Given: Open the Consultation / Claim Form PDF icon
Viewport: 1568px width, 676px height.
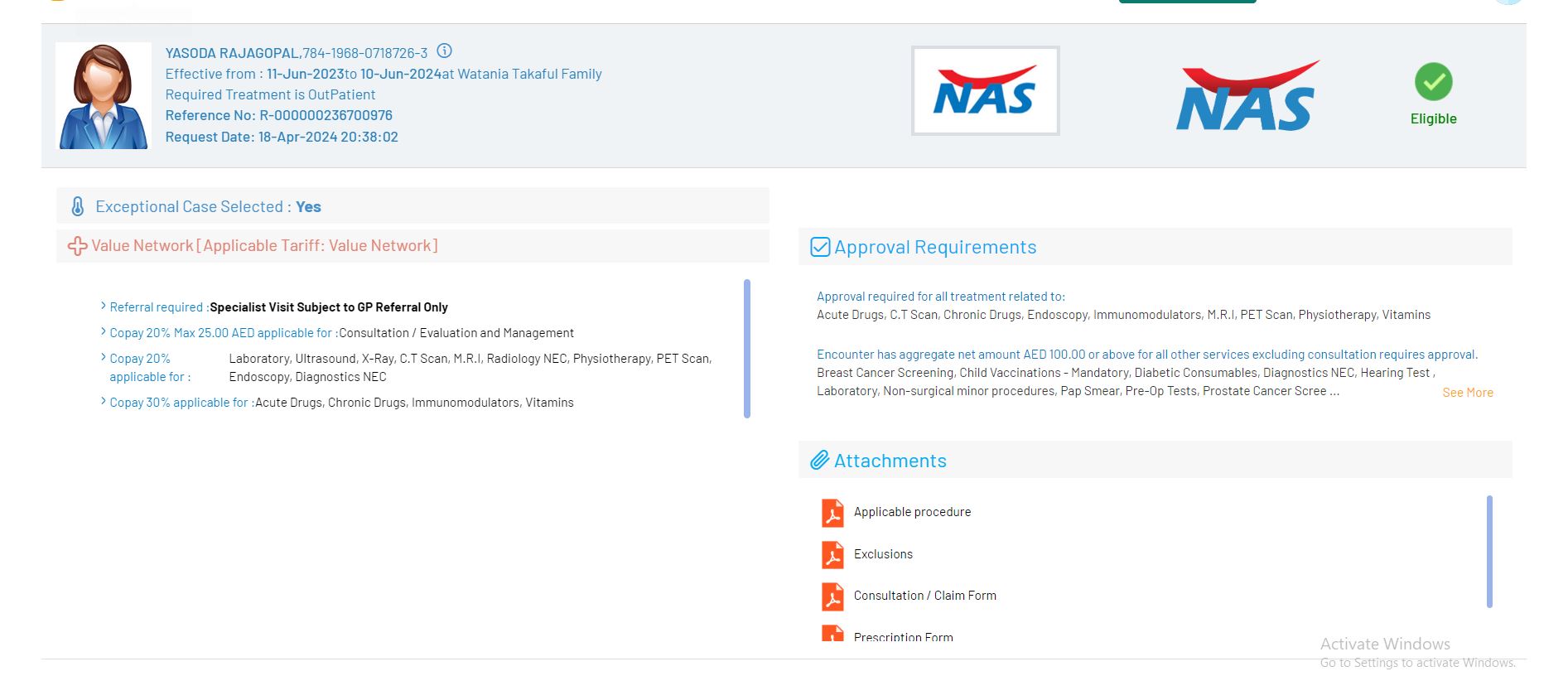Looking at the screenshot, I should pos(832,596).
